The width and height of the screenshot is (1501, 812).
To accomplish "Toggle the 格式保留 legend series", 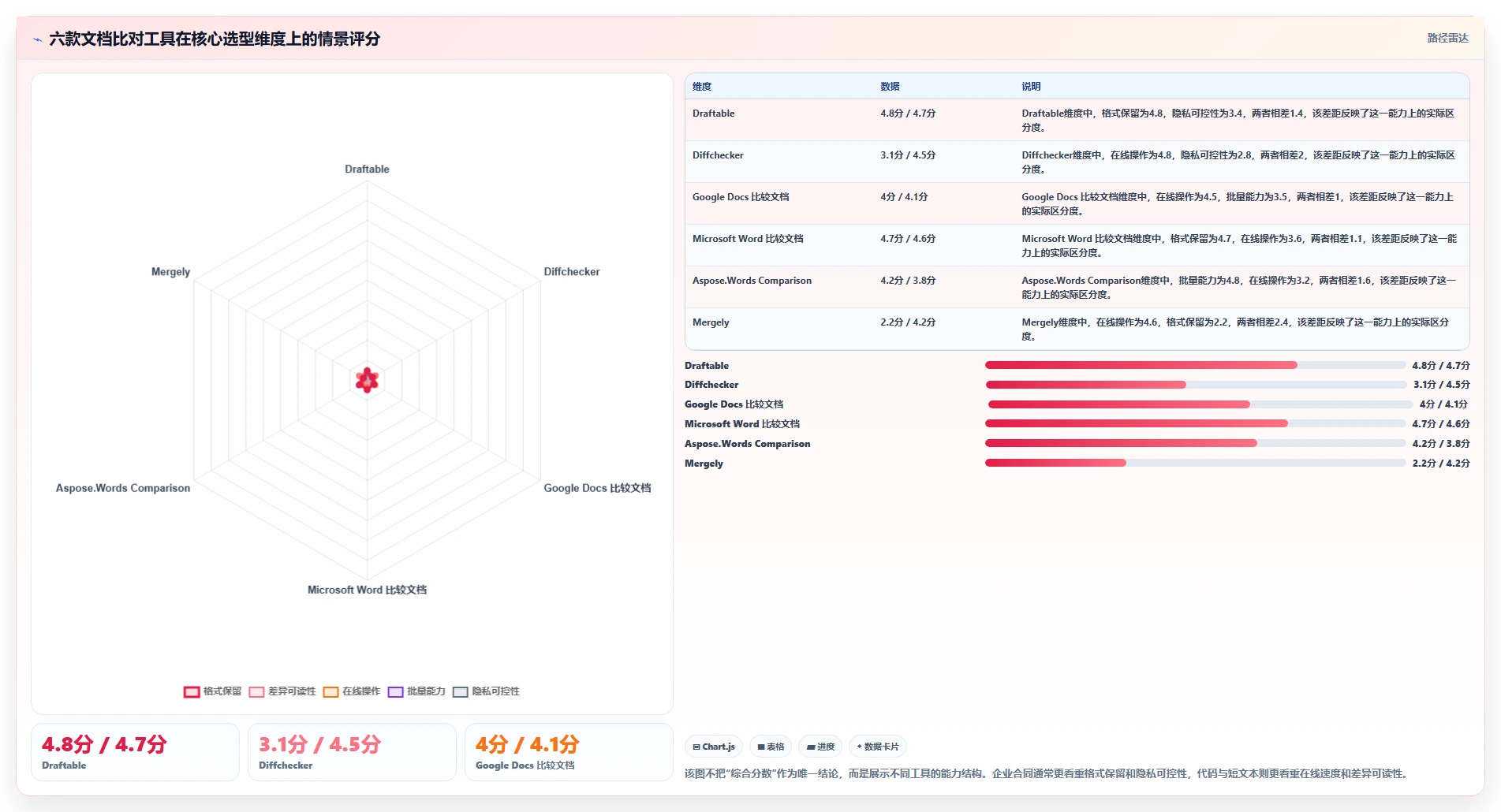I will click(213, 691).
